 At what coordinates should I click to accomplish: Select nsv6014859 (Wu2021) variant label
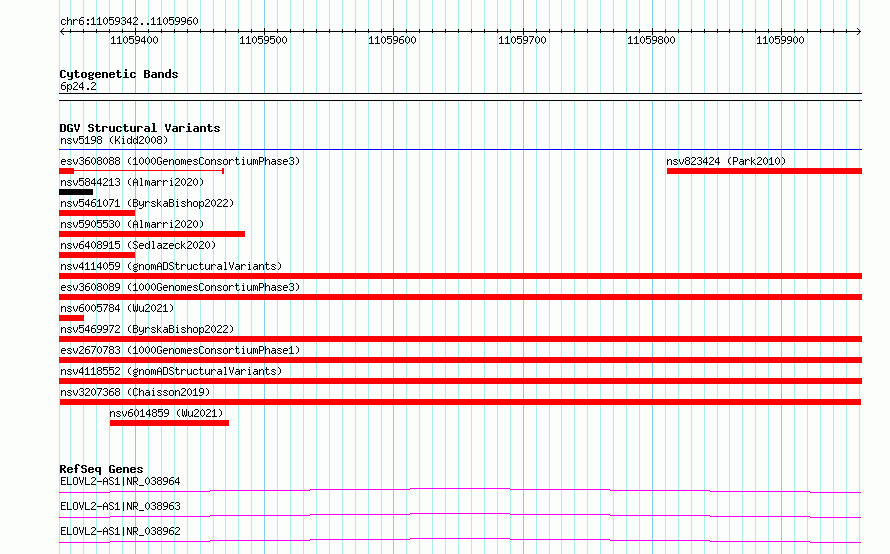(166, 413)
